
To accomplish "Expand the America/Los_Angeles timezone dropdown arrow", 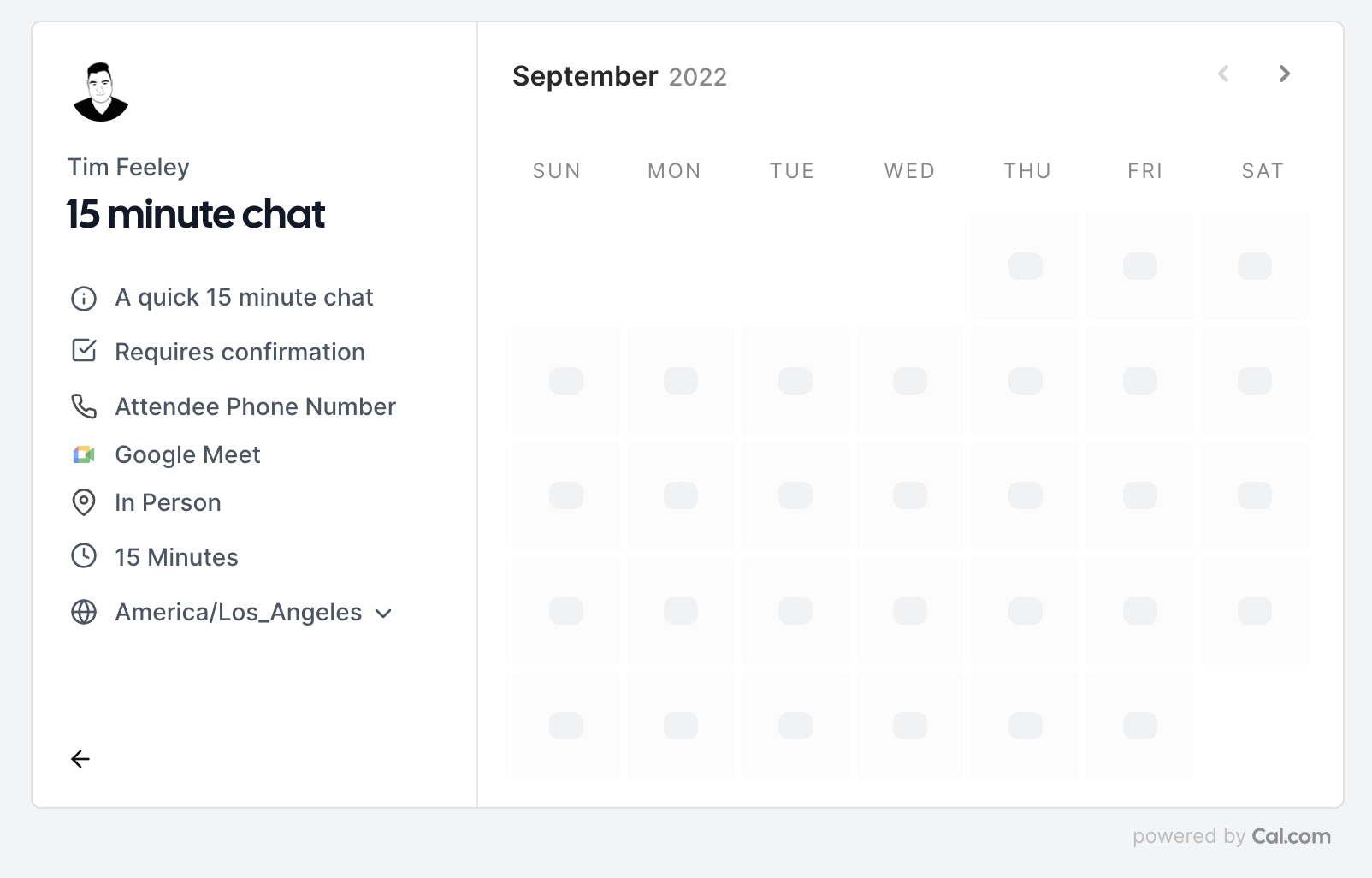I will pyautogui.click(x=384, y=614).
